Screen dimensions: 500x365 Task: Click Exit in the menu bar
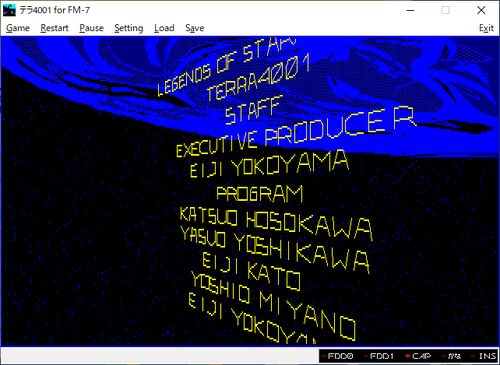(486, 28)
